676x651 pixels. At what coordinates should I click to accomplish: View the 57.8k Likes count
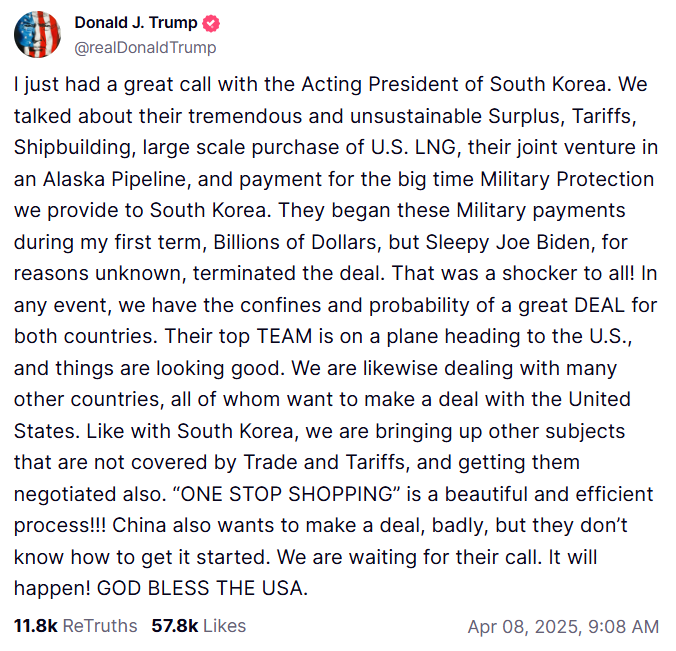tap(175, 626)
